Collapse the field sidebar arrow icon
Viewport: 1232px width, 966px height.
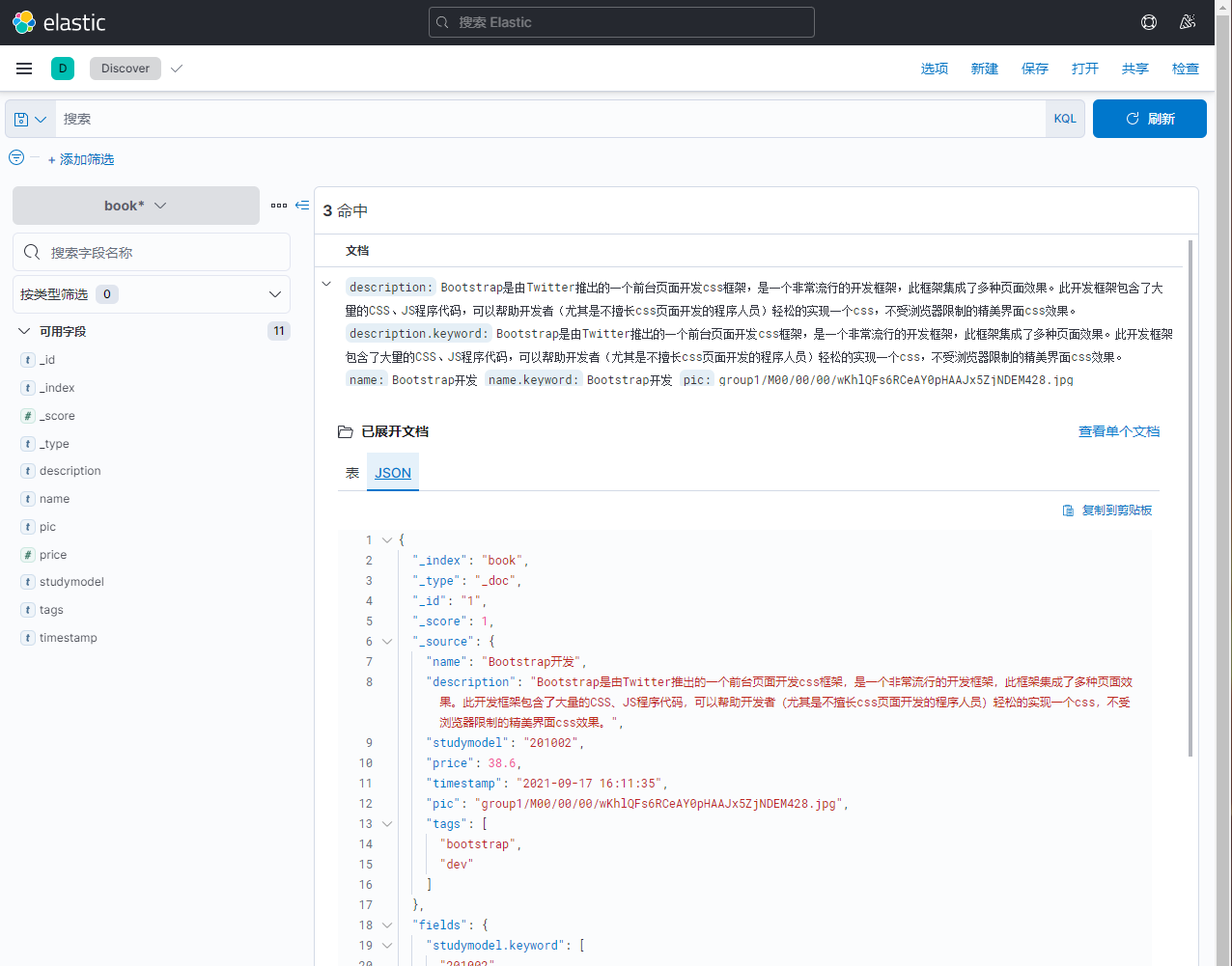point(302,206)
